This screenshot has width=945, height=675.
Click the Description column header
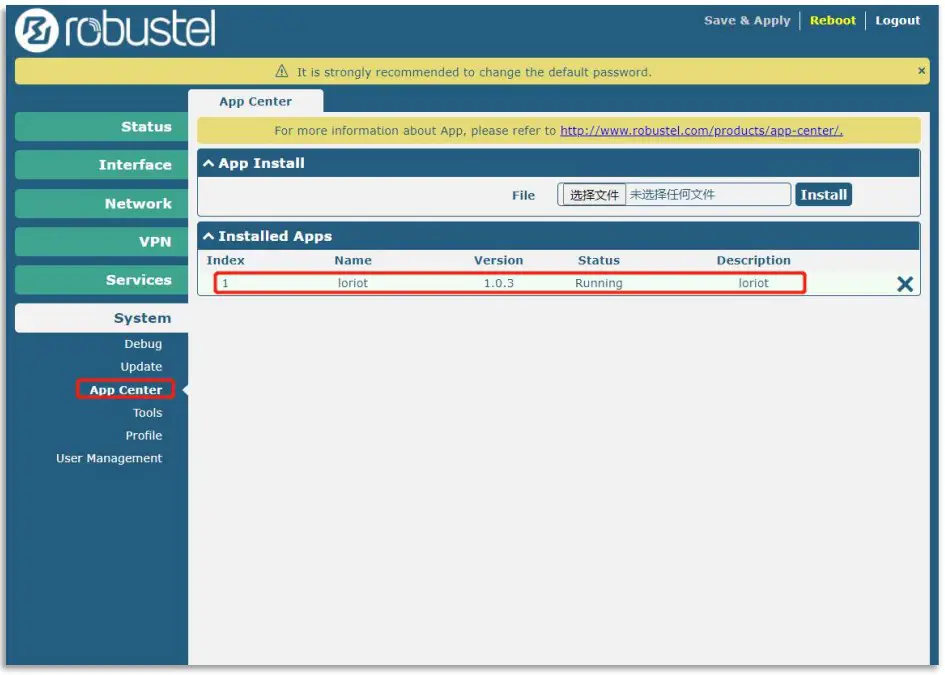(753, 260)
